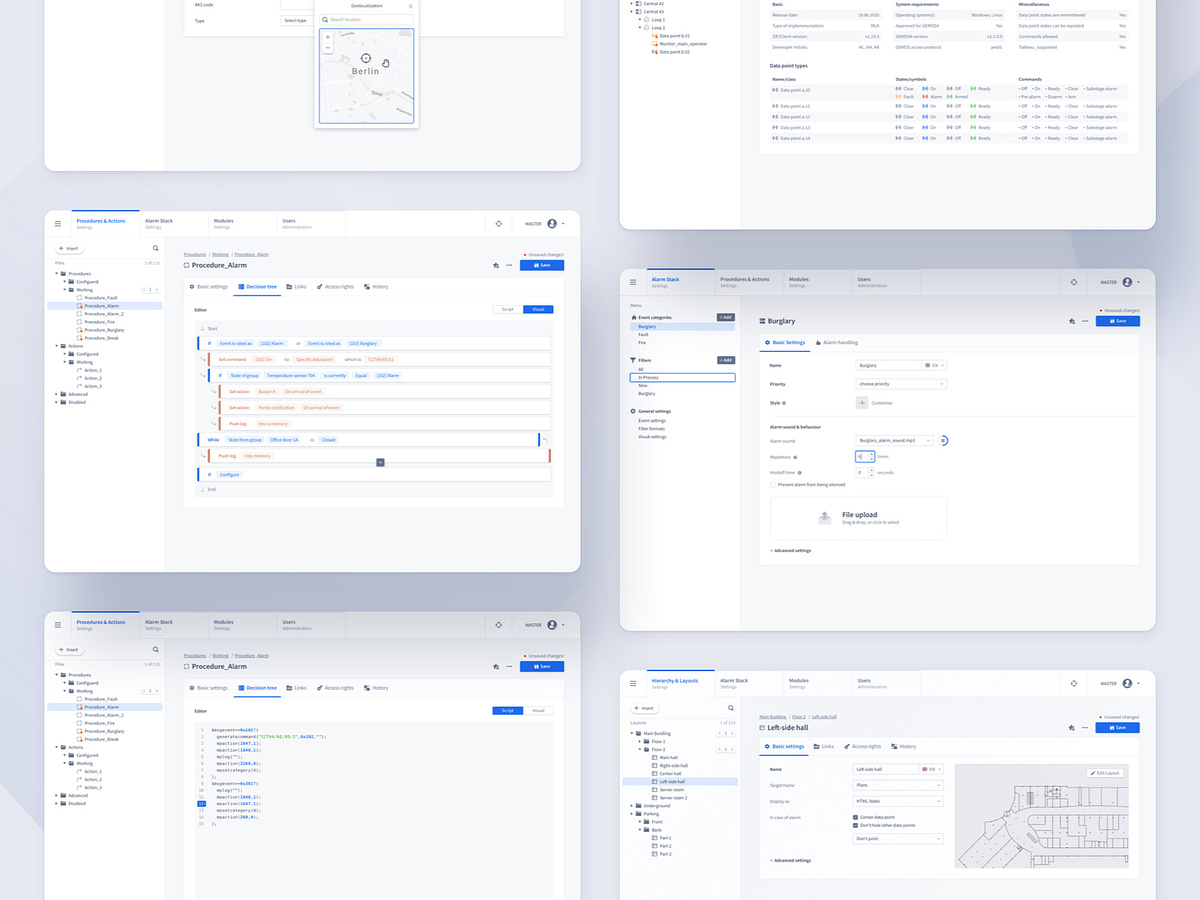Star Procedure_Alarm as a favorite
Image resolution: width=1200 pixels, height=900 pixels.
[x=495, y=264]
